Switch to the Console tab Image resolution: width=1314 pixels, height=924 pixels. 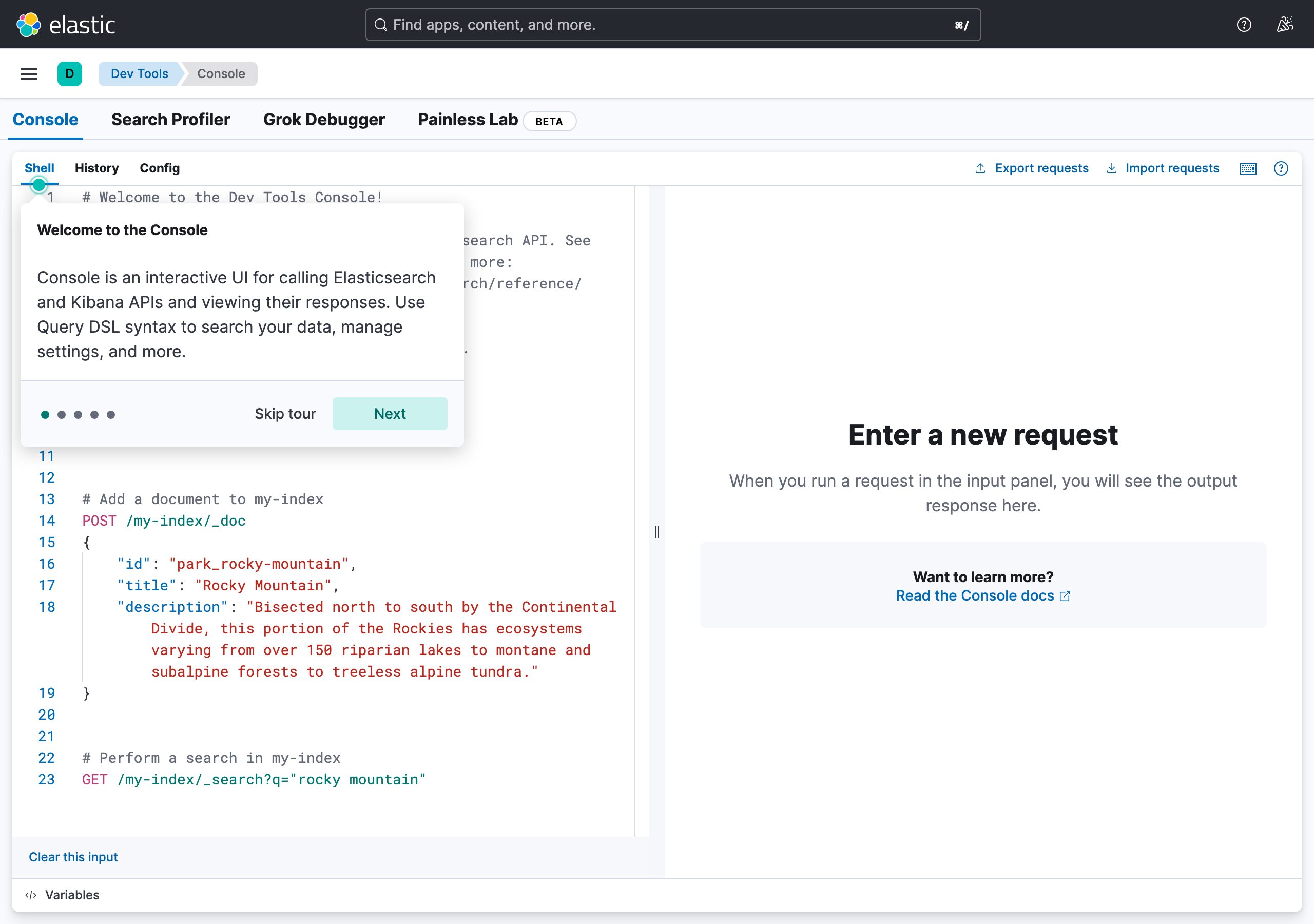(45, 119)
